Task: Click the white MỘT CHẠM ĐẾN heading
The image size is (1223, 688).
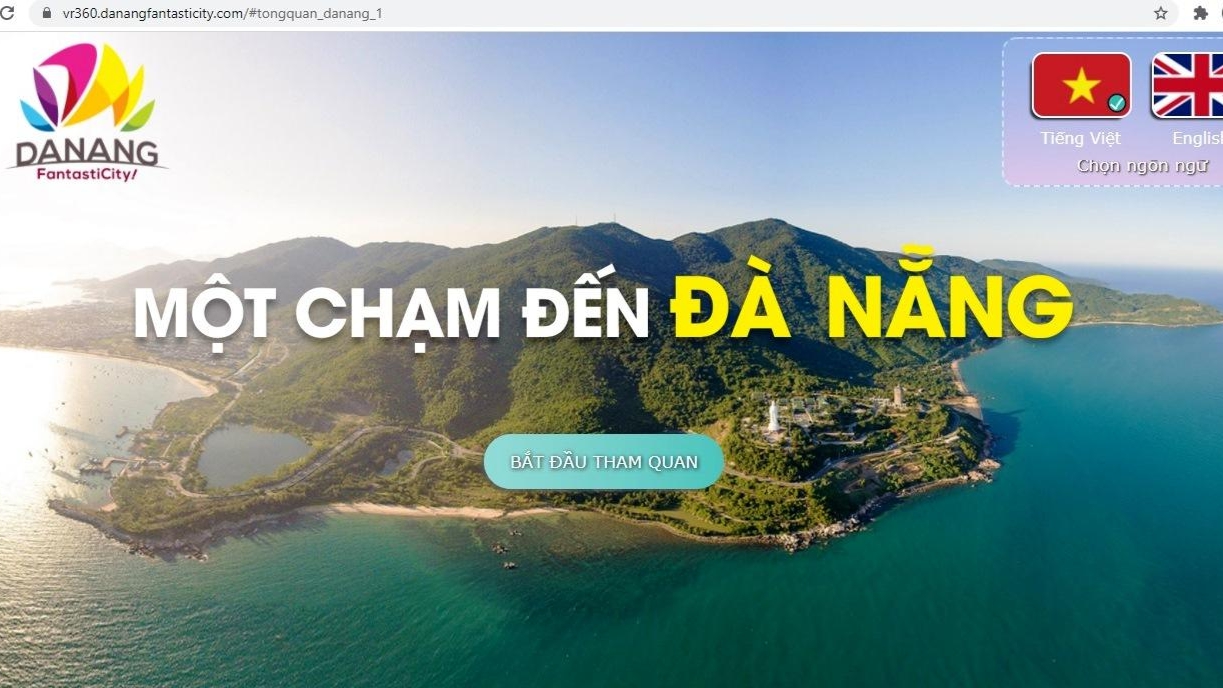Action: pyautogui.click(x=392, y=312)
